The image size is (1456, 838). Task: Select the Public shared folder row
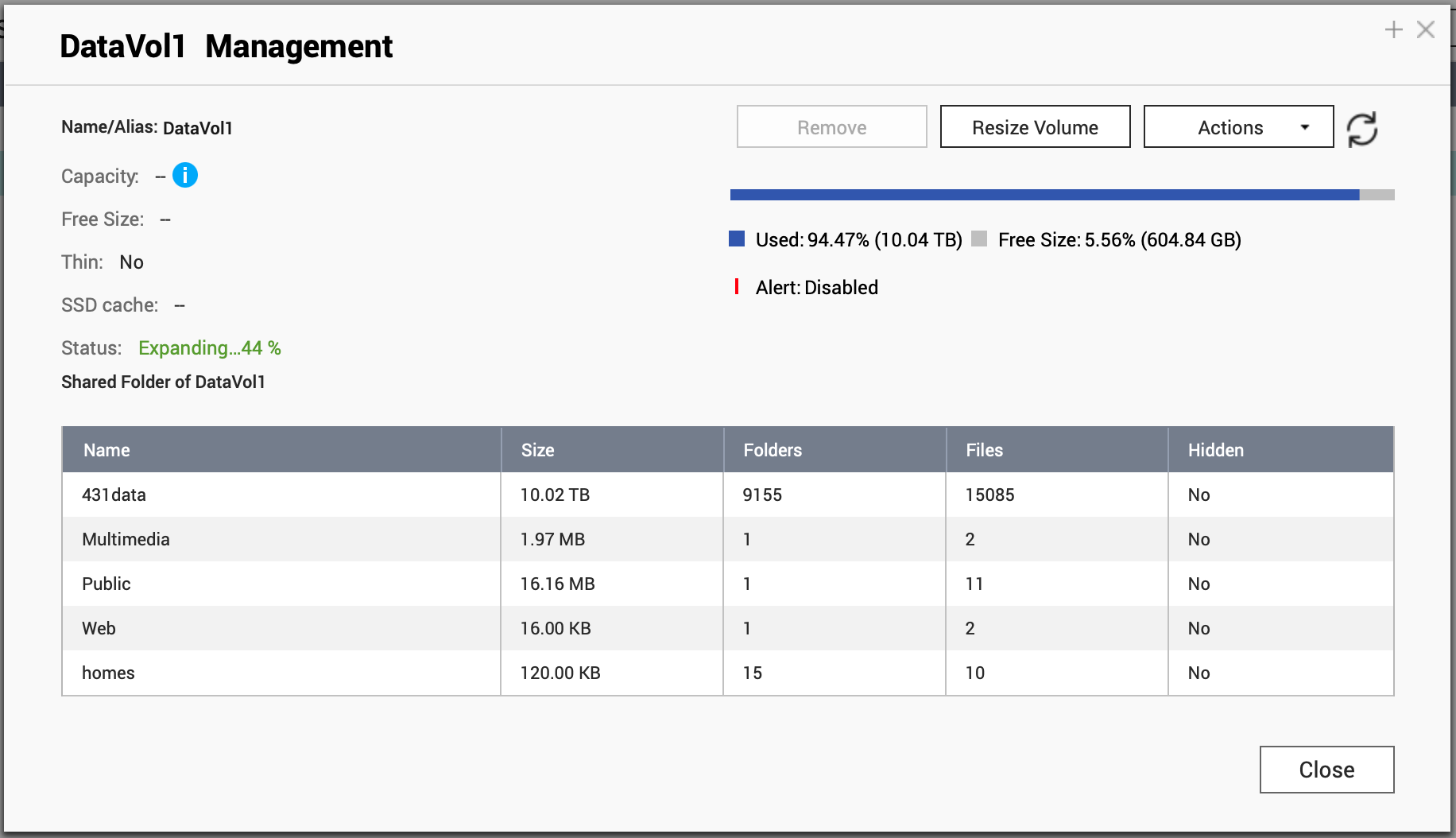tap(728, 584)
